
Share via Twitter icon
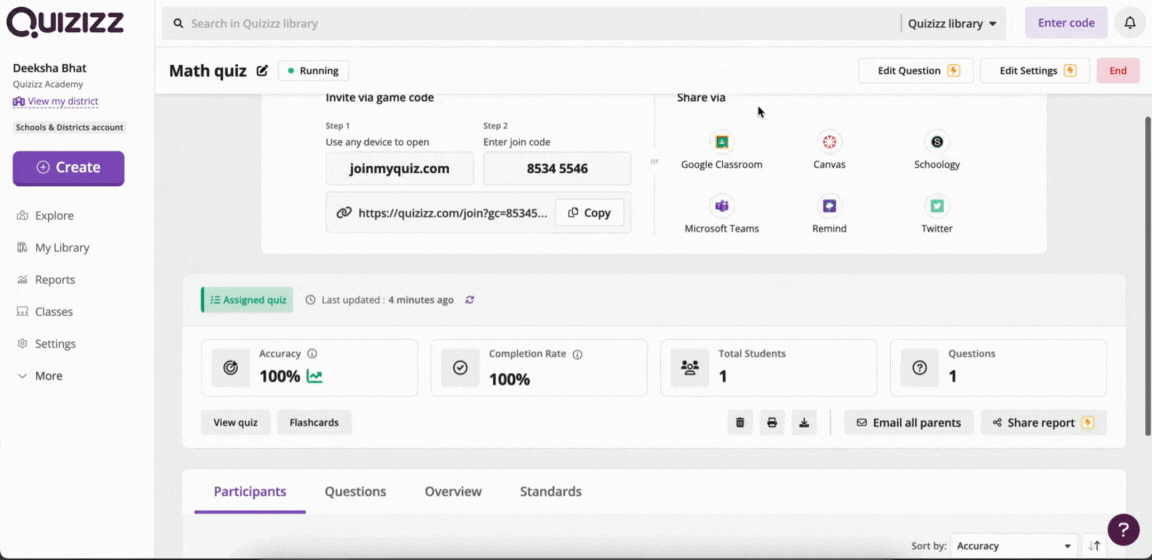[x=937, y=206]
